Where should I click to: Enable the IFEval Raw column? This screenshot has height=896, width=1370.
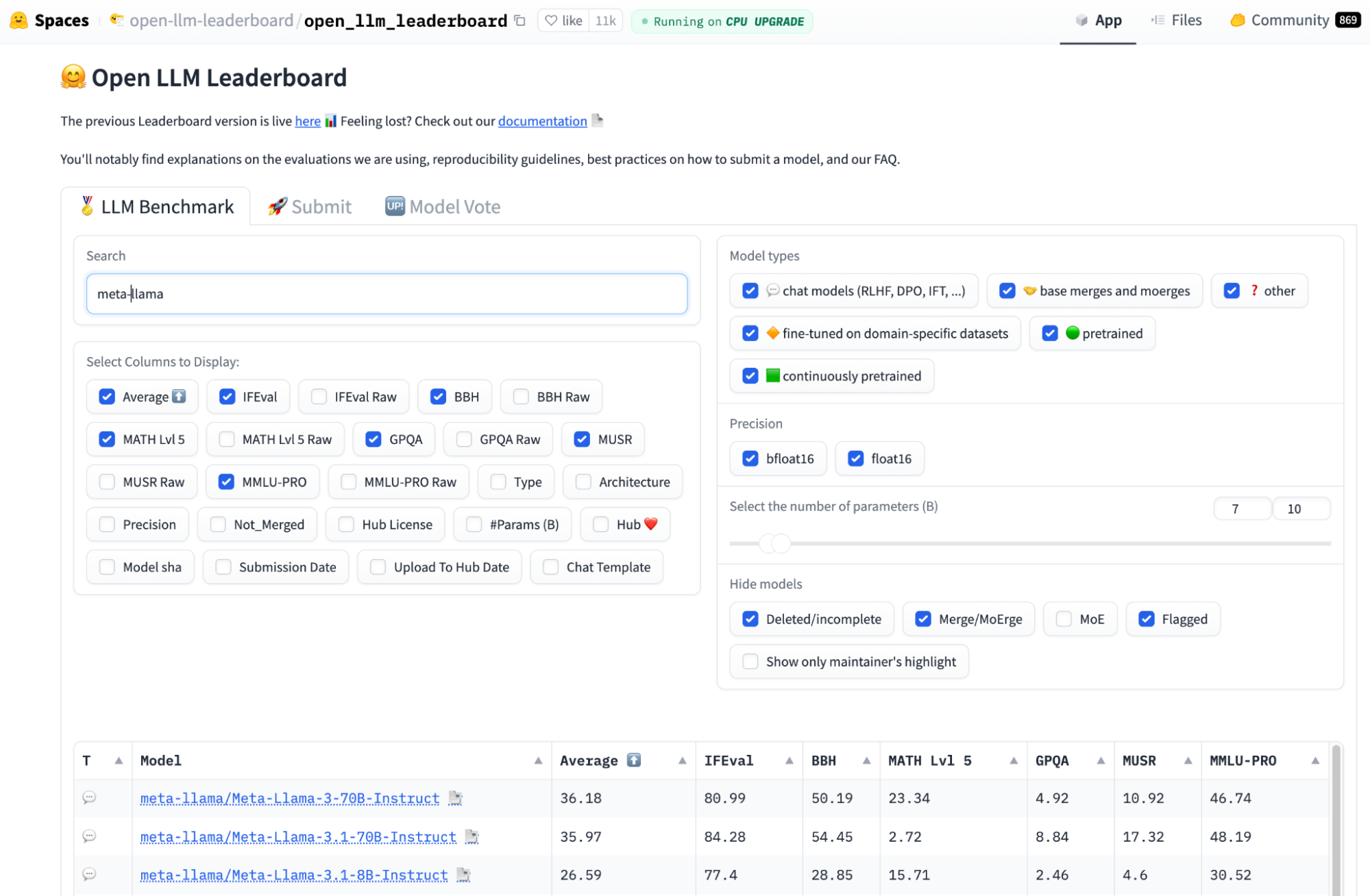click(x=319, y=397)
